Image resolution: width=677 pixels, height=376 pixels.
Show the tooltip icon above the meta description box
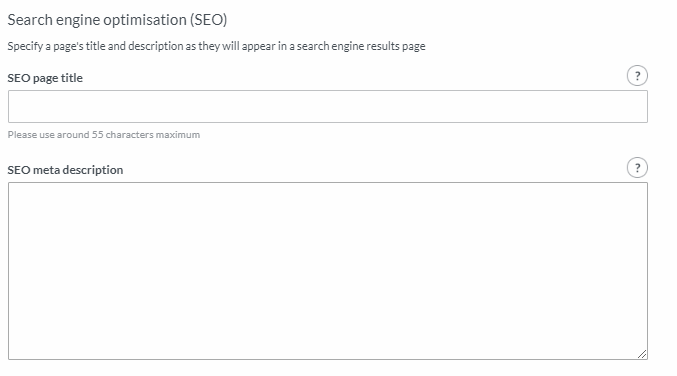pos(637,167)
